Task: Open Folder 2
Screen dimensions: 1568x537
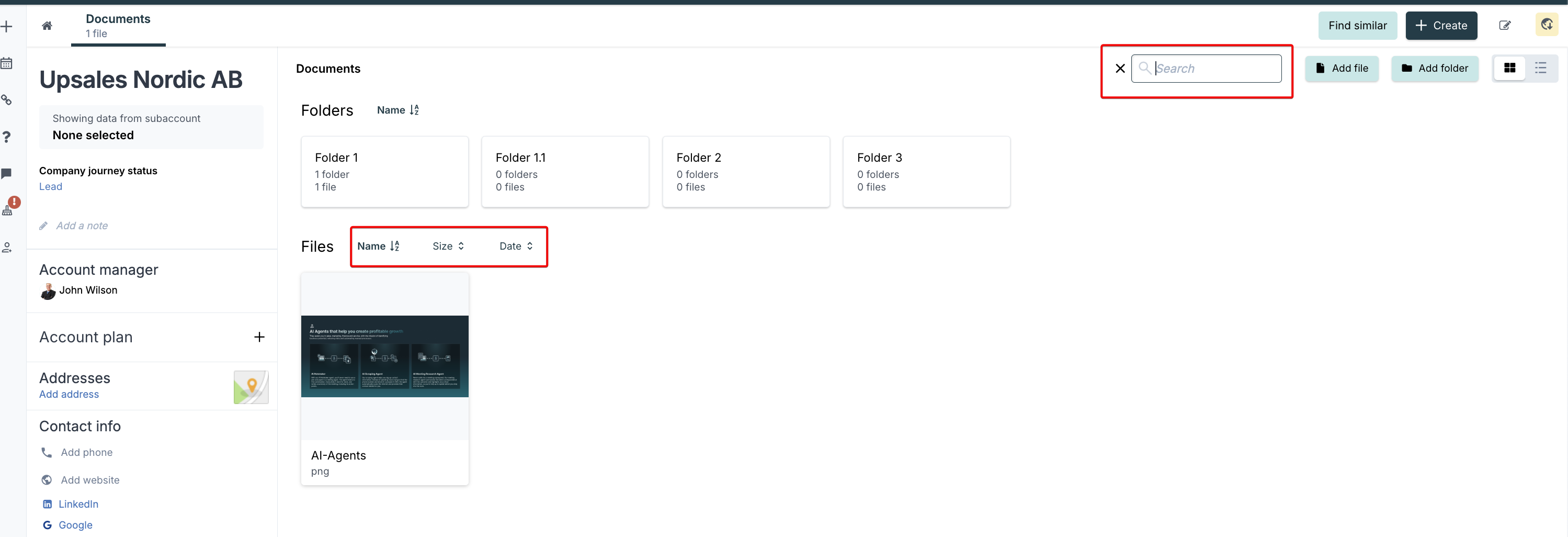Action: pos(746,172)
